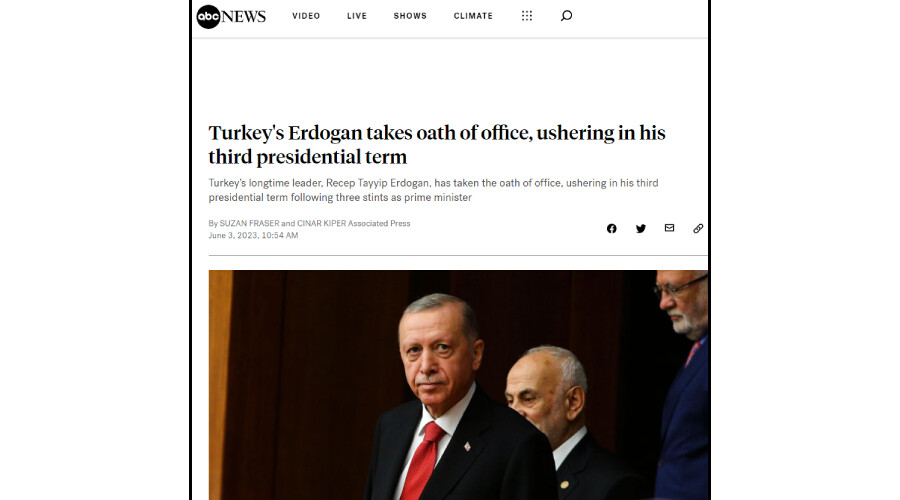Click the article summary paragraph
900x500 pixels.
[433, 190]
